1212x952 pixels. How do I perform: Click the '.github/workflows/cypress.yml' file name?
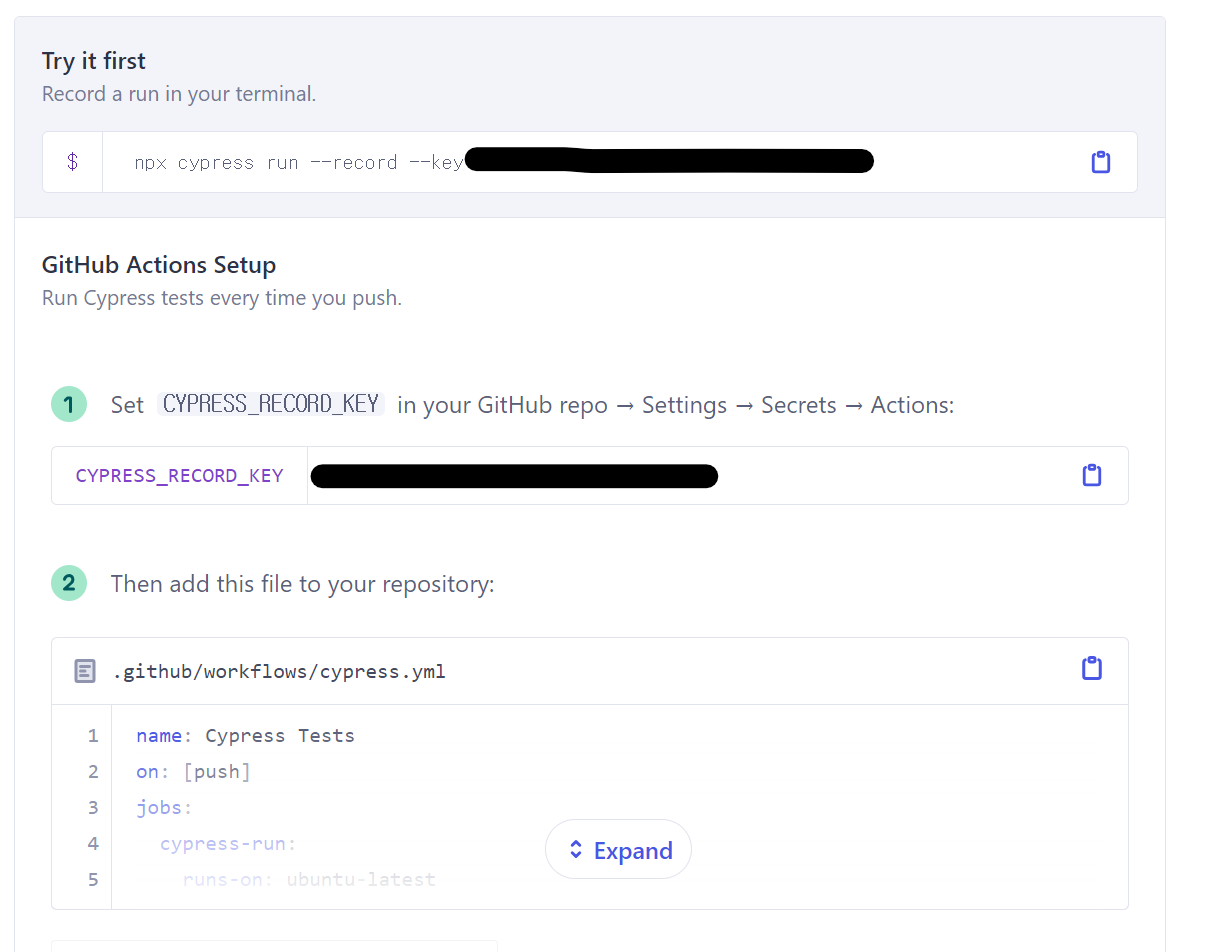[279, 671]
